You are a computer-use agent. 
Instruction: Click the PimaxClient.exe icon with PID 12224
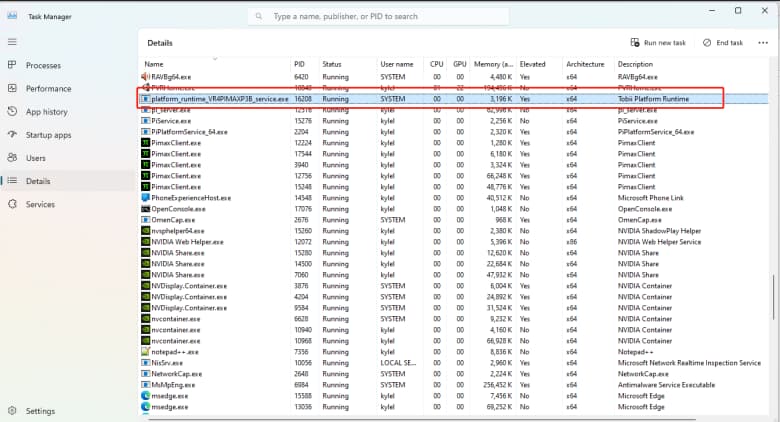pos(145,143)
